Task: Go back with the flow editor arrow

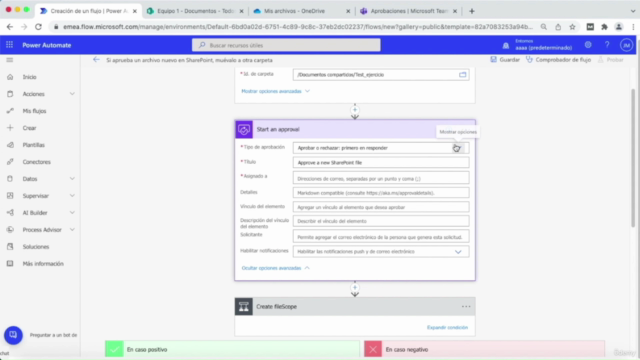Action: coord(96,60)
